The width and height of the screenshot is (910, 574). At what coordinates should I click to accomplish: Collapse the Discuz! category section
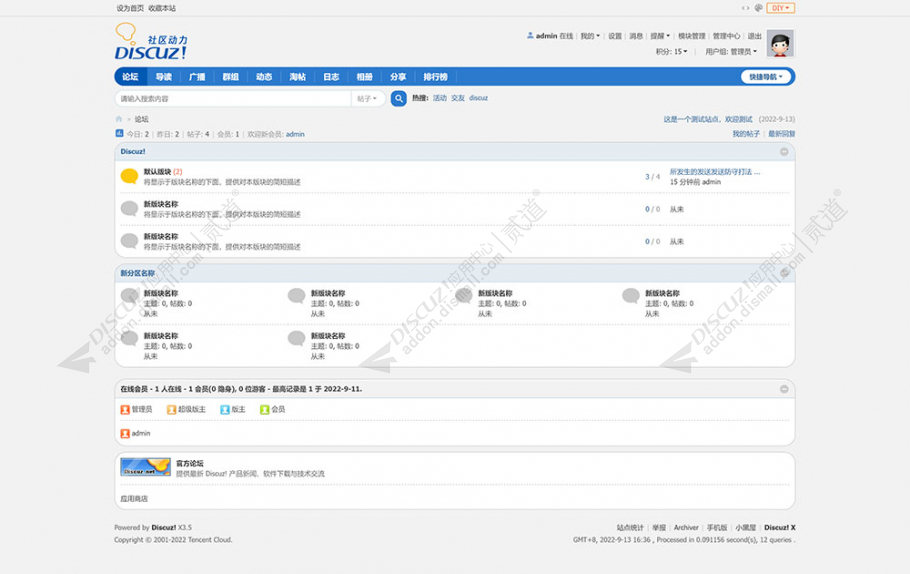tap(784, 151)
